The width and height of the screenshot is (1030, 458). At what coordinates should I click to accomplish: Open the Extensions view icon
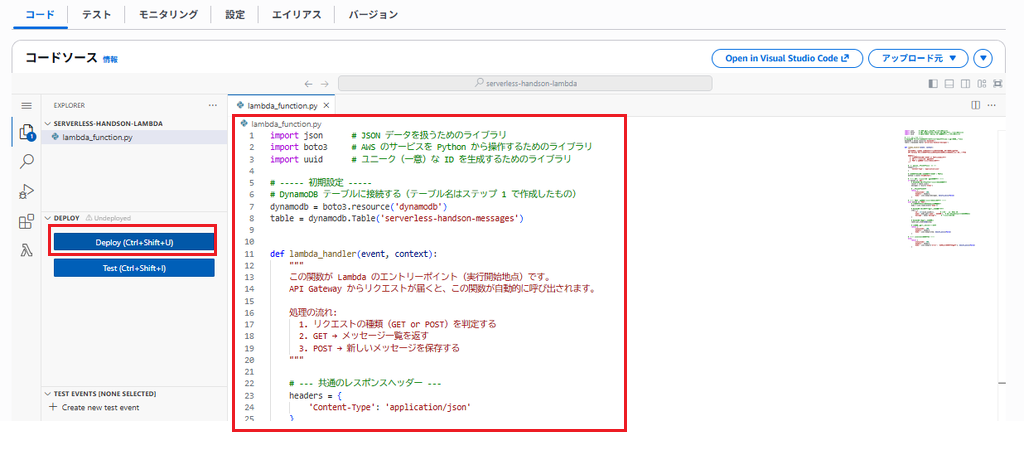pyautogui.click(x=26, y=221)
